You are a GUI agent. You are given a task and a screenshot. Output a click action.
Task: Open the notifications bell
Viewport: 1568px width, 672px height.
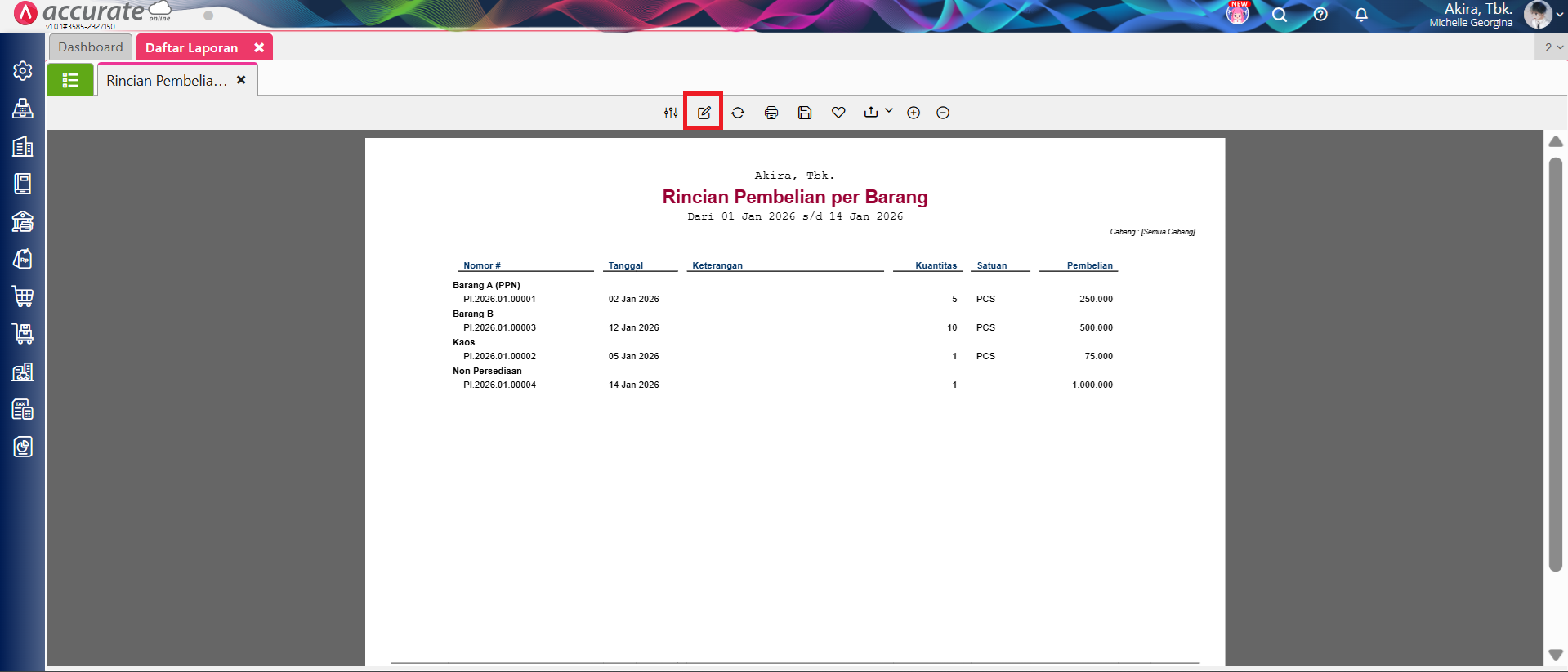click(1361, 15)
